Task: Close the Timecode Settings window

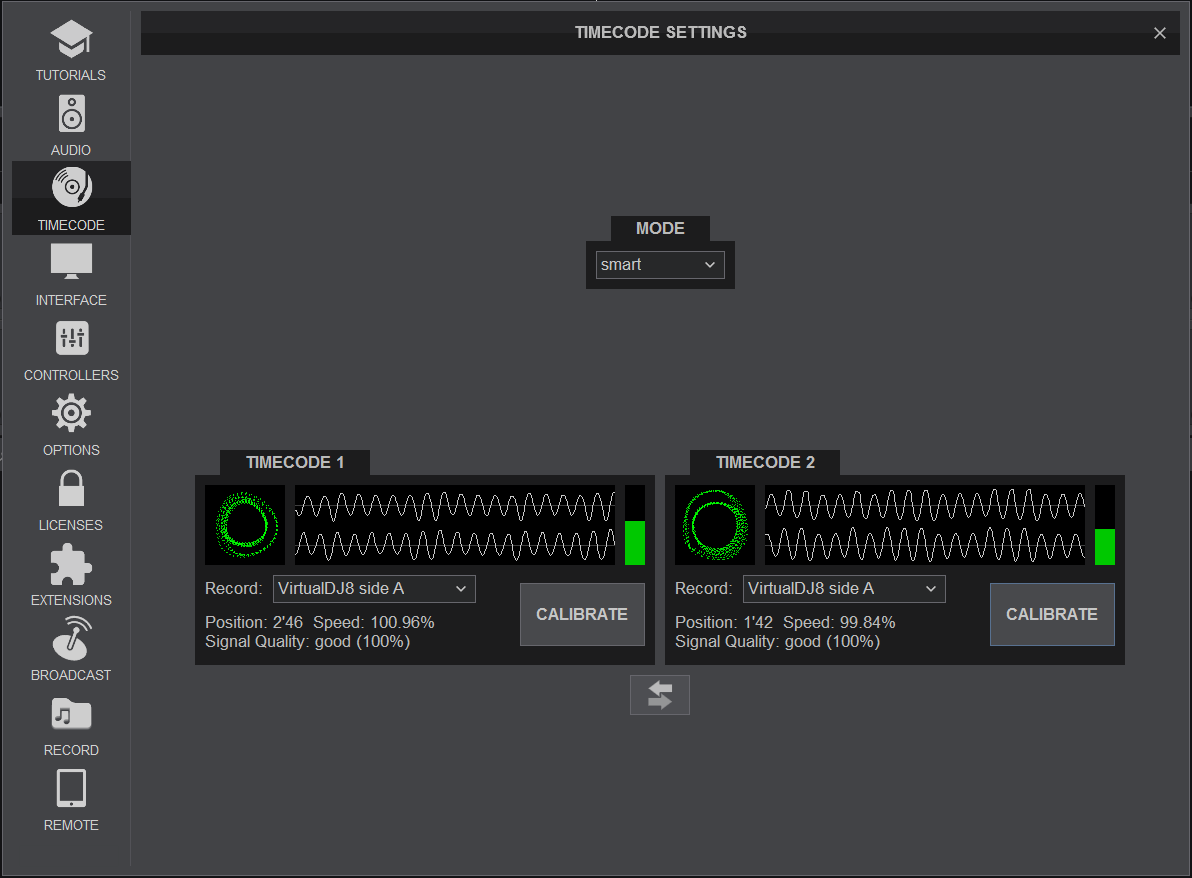Action: coord(1160,33)
